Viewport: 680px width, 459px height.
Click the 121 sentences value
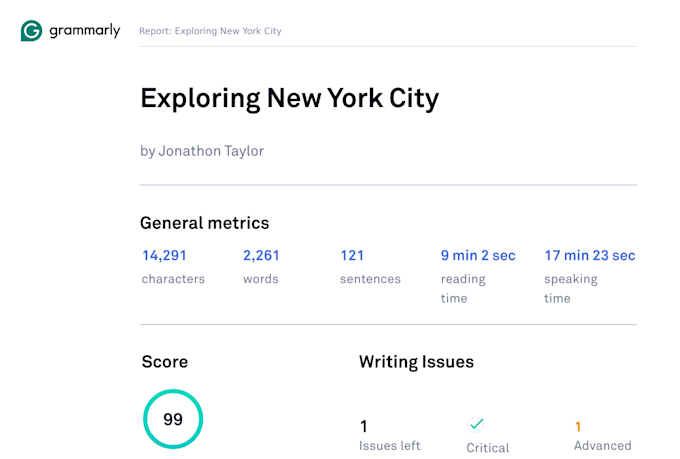[352, 256]
